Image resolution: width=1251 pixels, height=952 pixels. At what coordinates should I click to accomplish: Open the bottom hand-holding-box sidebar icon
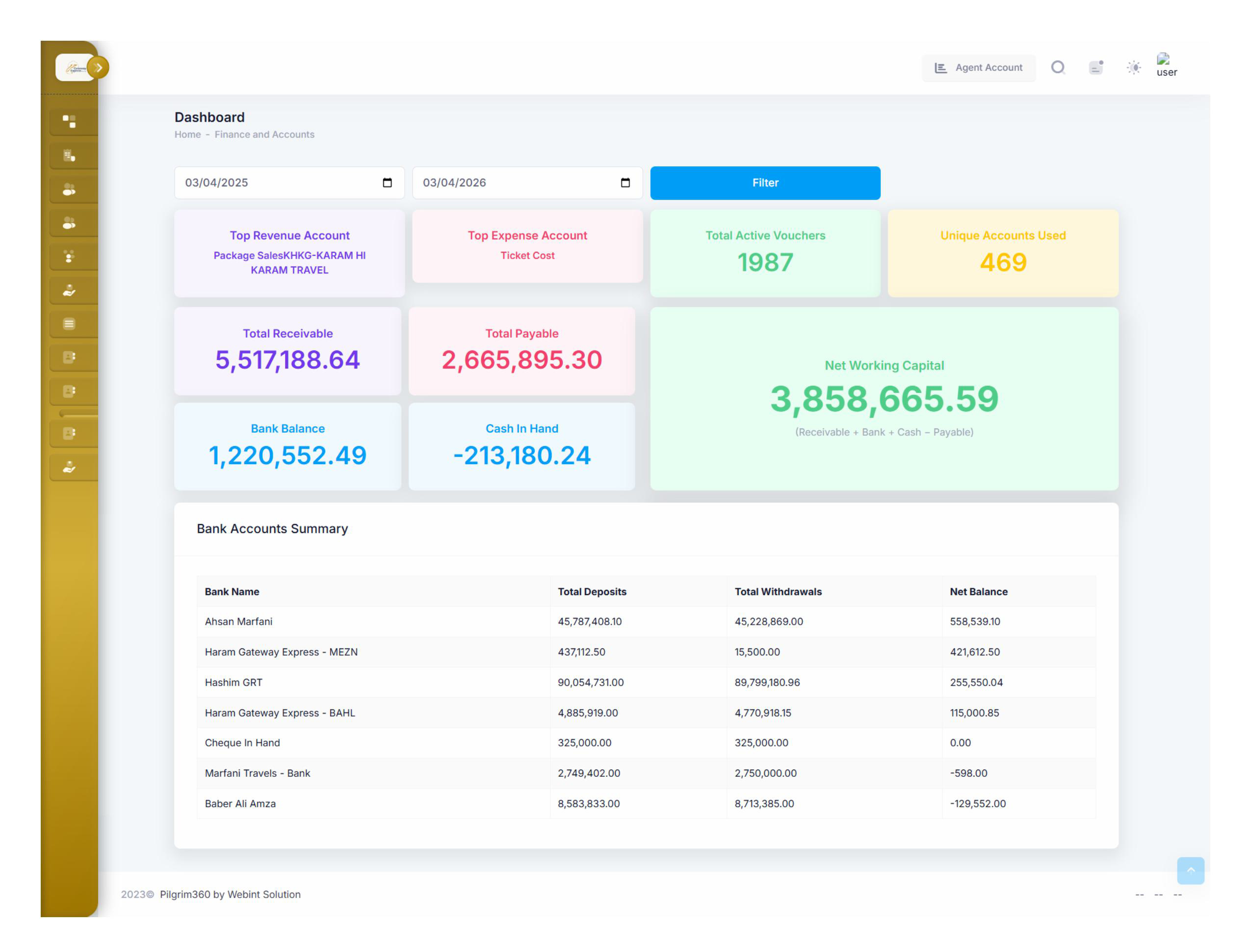(69, 467)
